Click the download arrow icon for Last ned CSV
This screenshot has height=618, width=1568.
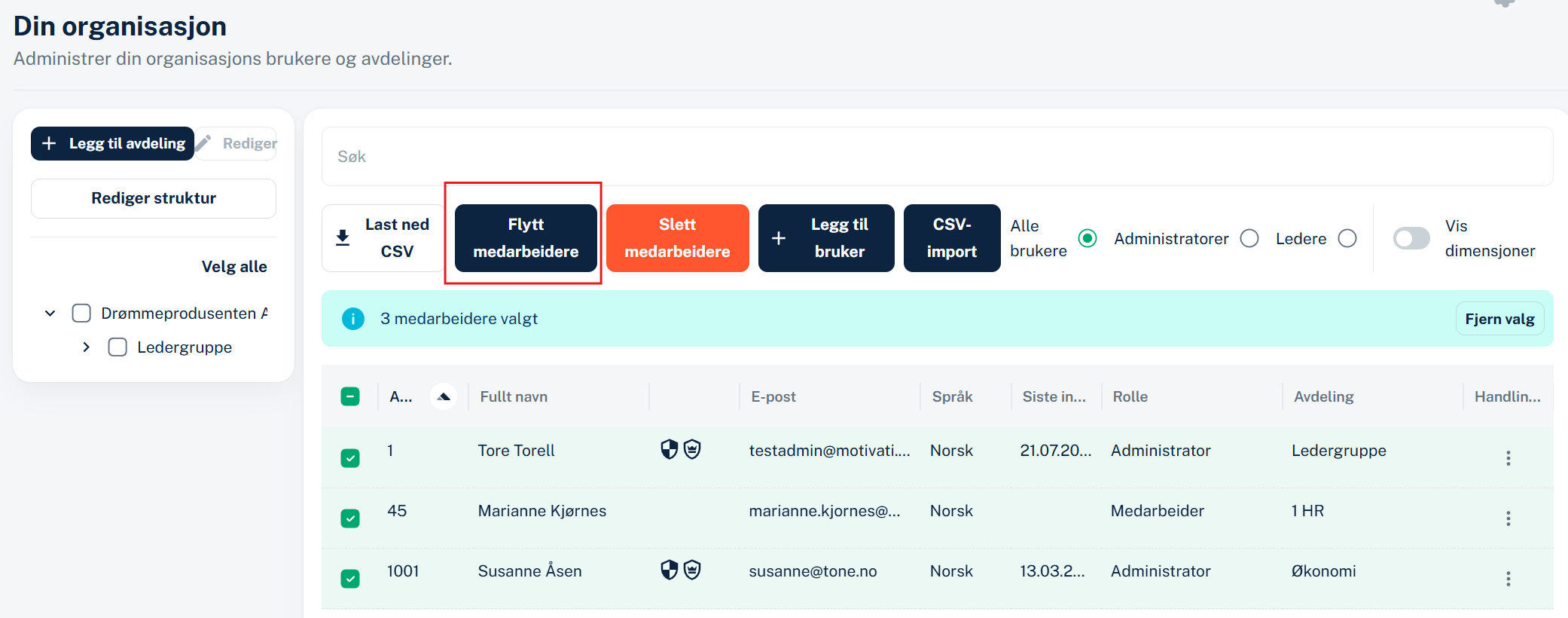343,238
